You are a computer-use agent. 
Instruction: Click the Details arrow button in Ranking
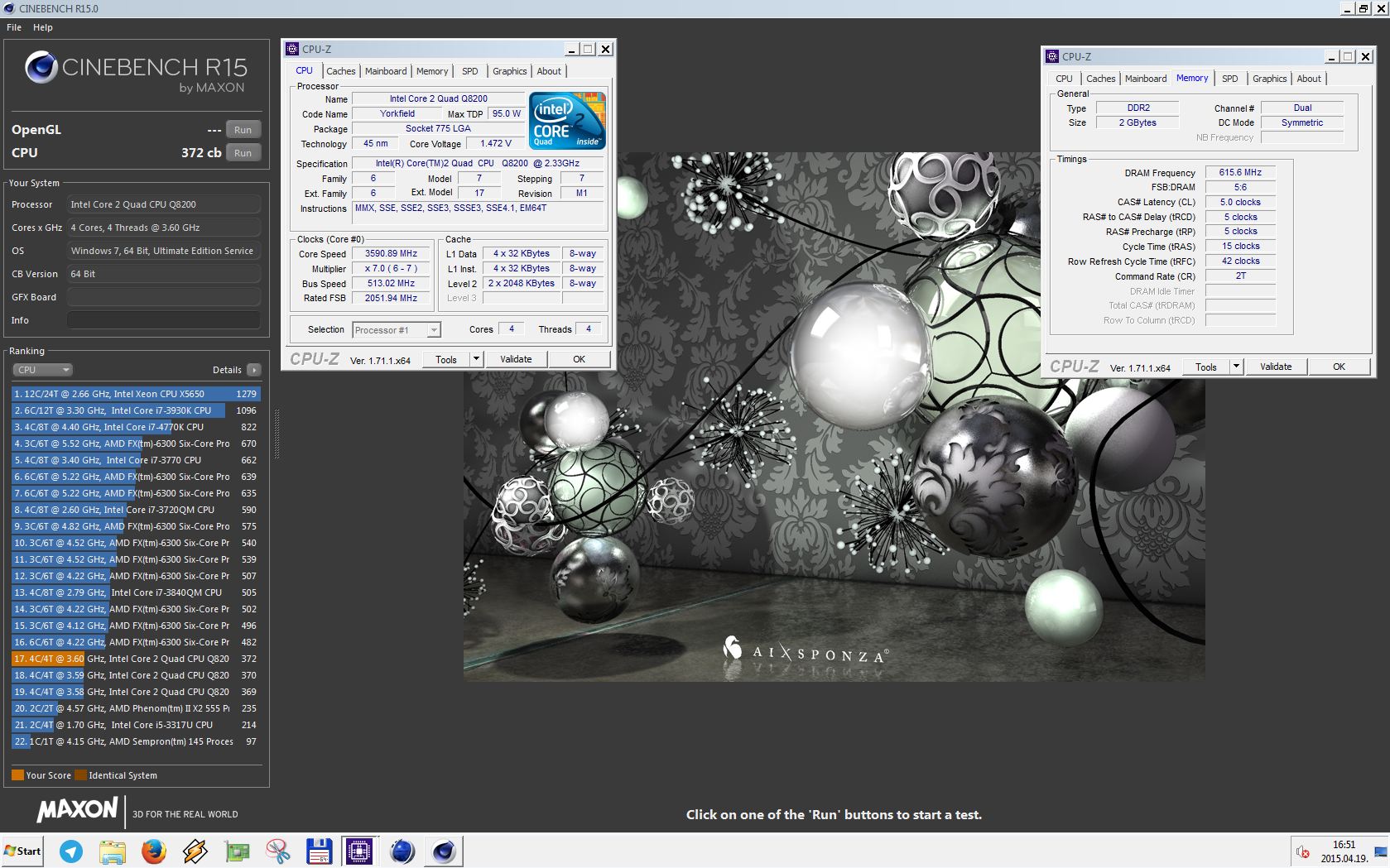(x=253, y=370)
